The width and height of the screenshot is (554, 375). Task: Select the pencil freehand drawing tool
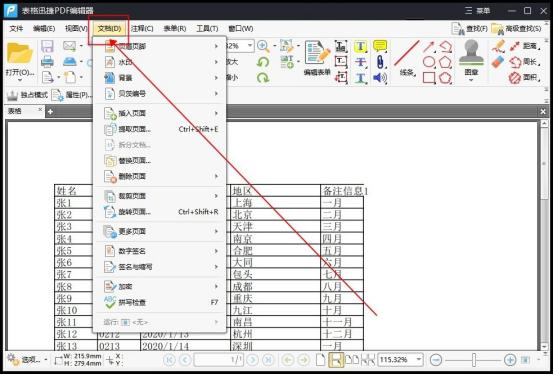point(498,46)
